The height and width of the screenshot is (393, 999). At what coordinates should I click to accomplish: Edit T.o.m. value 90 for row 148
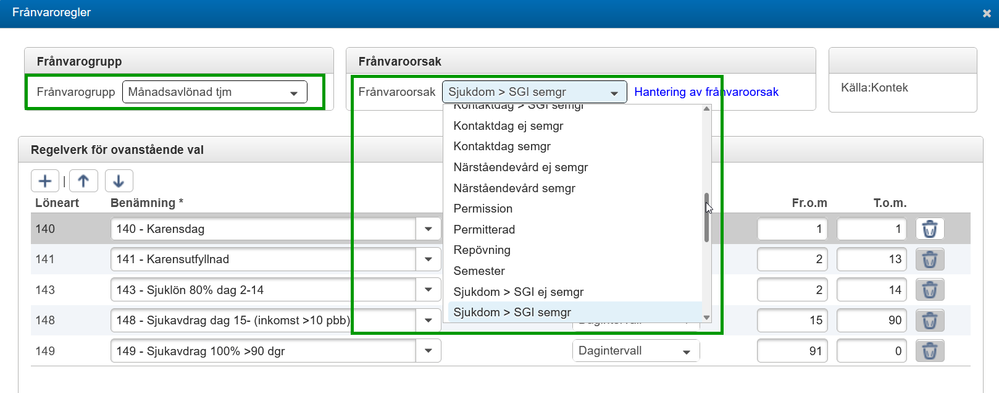(x=872, y=320)
